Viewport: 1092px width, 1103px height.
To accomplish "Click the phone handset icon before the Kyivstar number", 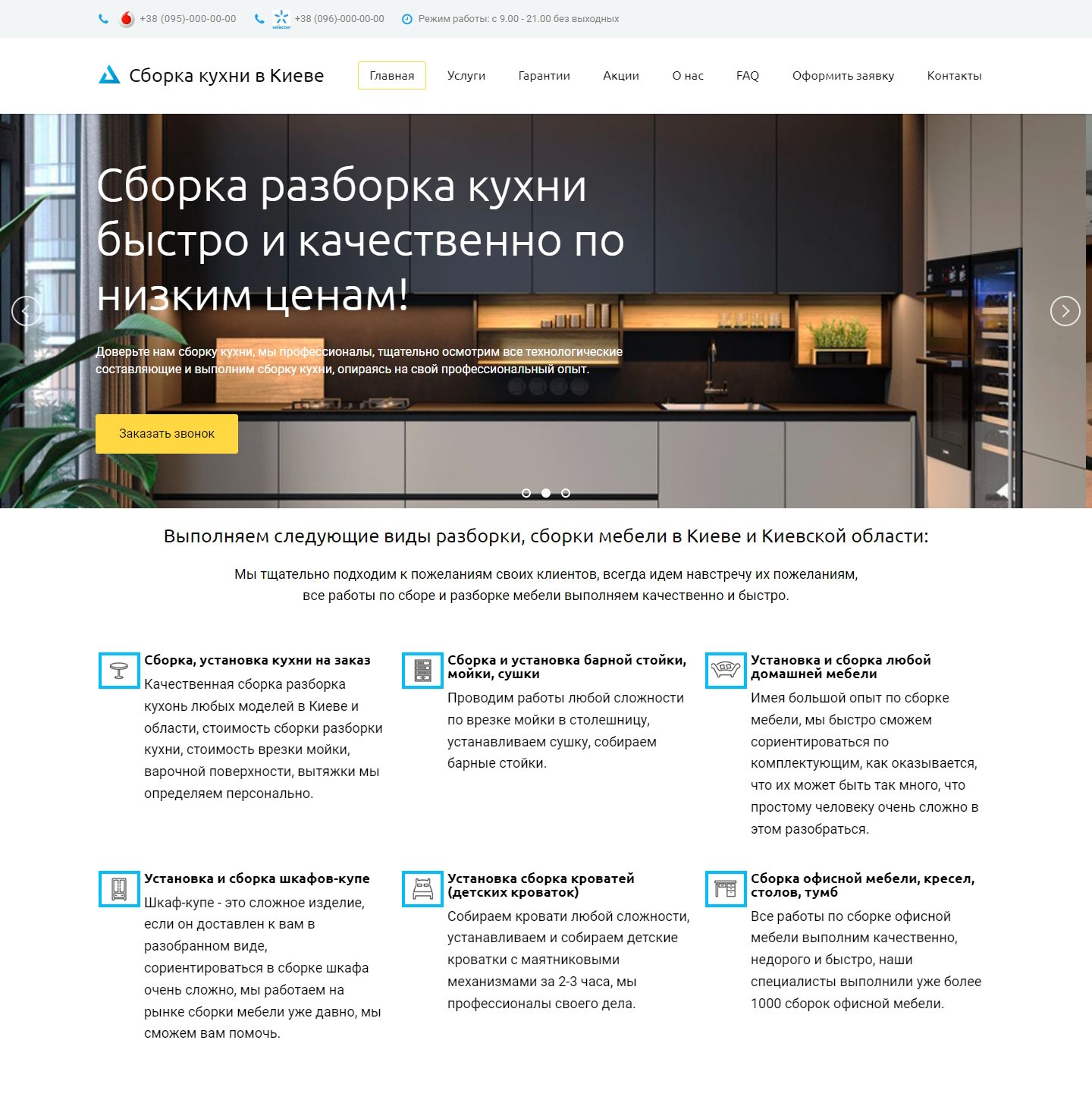I will (x=259, y=19).
